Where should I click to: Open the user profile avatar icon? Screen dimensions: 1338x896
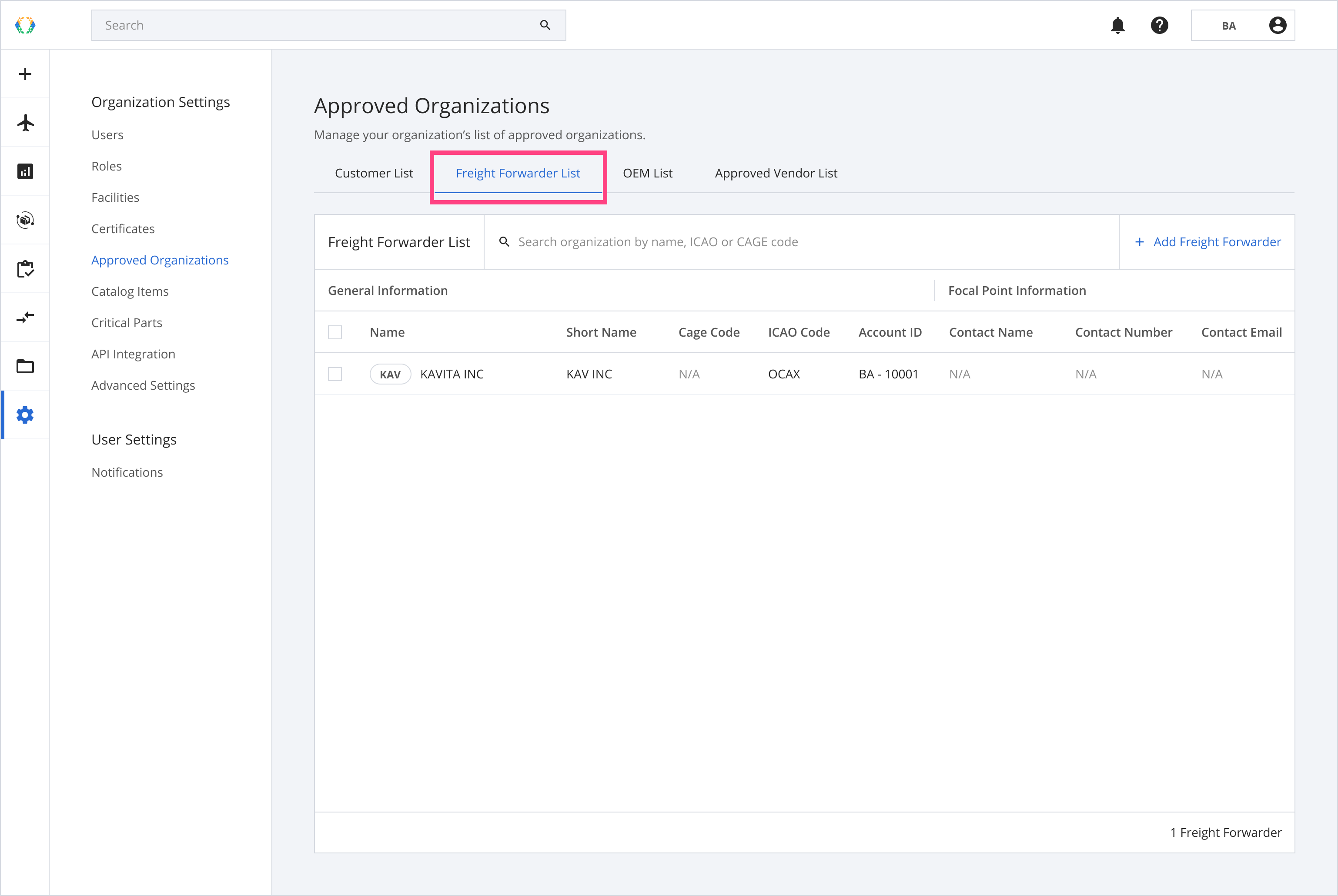coord(1278,25)
